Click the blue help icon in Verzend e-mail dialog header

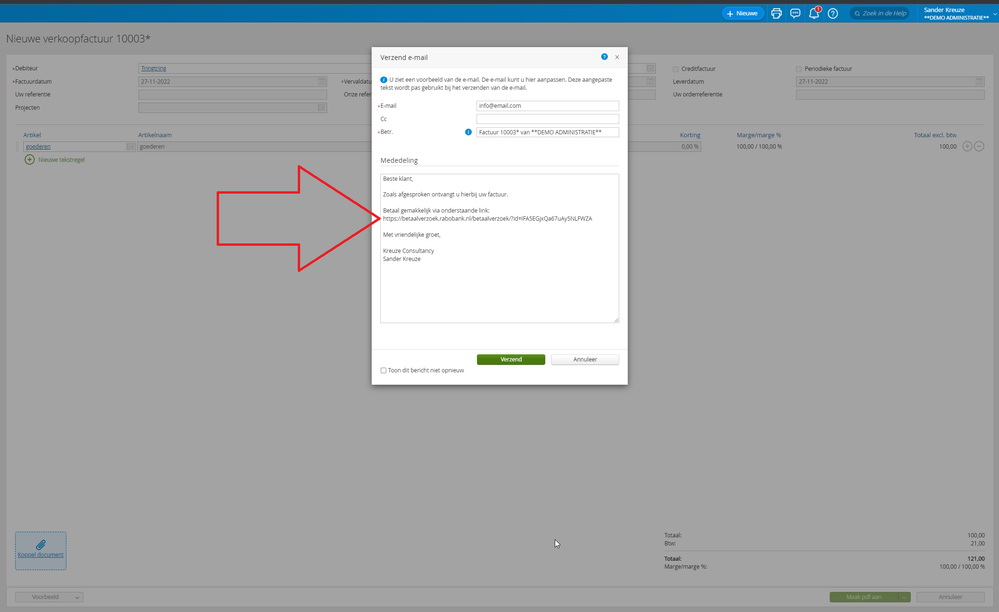(604, 57)
